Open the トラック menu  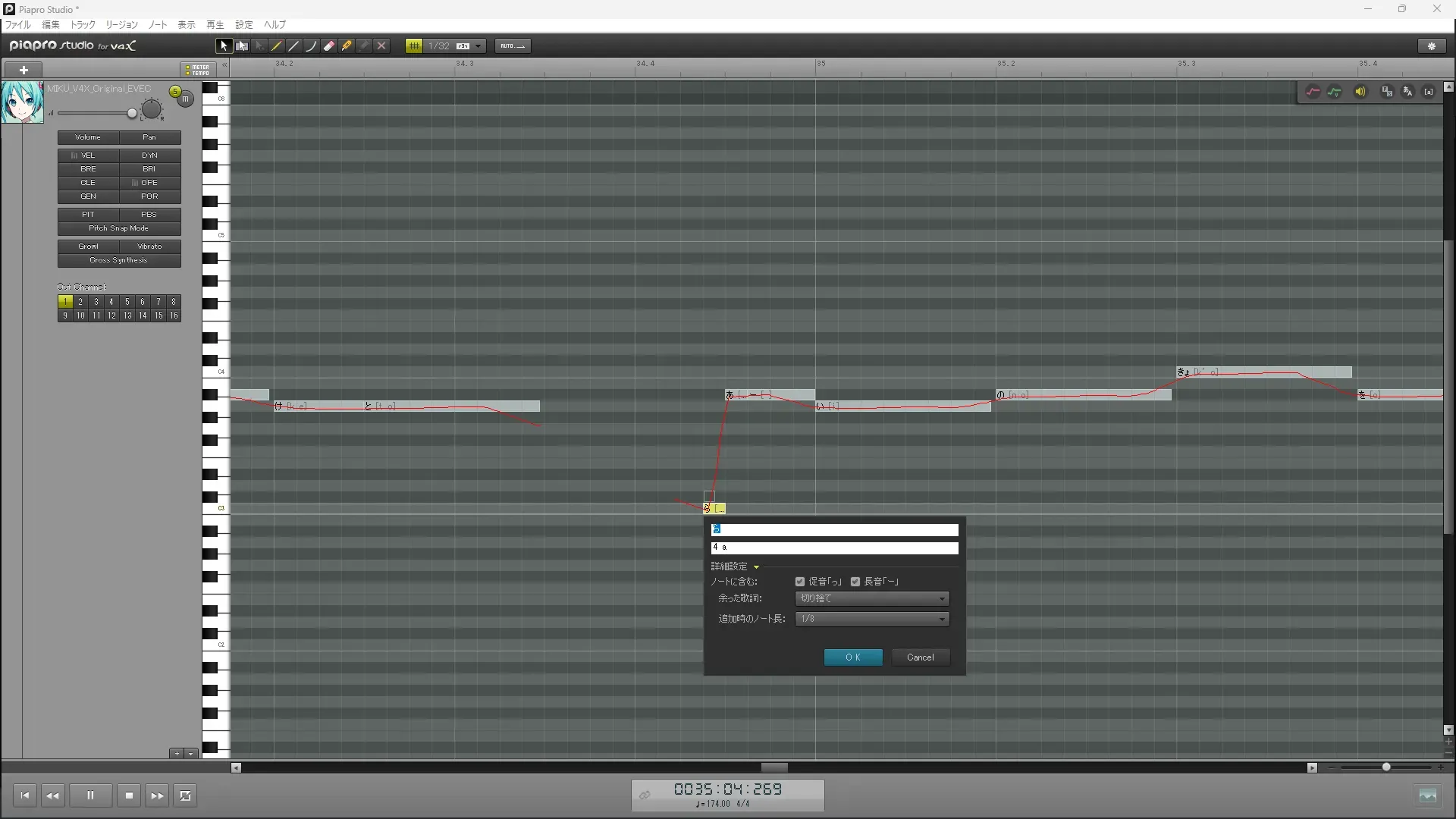[x=83, y=25]
